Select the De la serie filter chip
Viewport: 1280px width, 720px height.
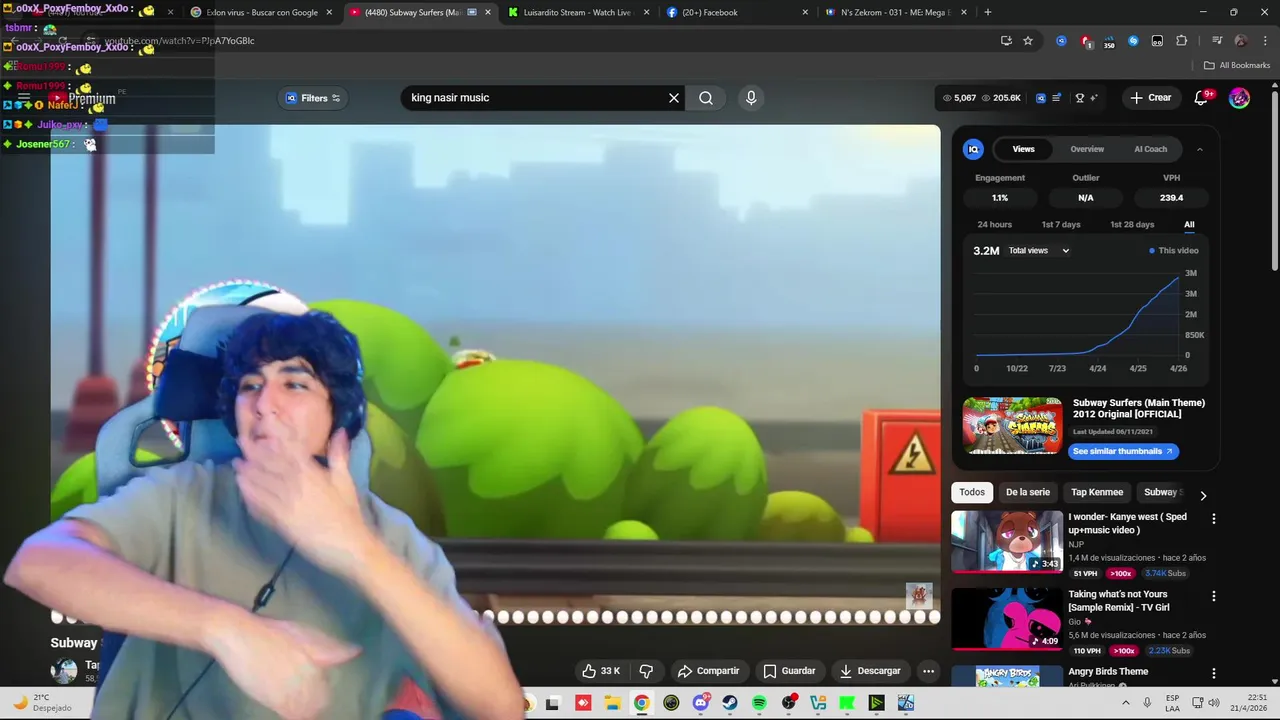1028,492
